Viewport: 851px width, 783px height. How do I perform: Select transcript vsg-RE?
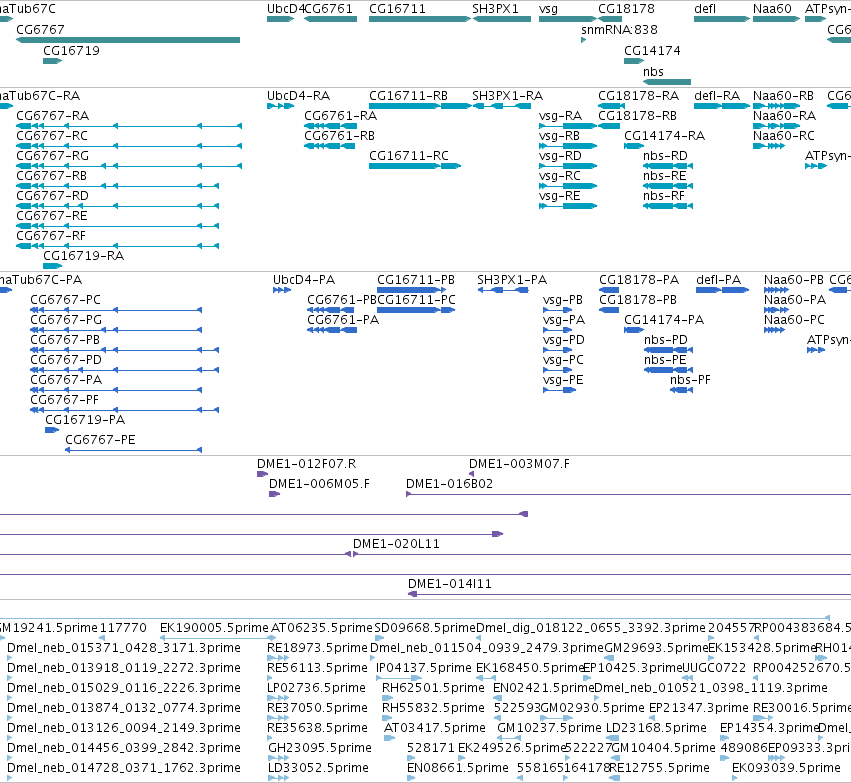click(x=568, y=206)
